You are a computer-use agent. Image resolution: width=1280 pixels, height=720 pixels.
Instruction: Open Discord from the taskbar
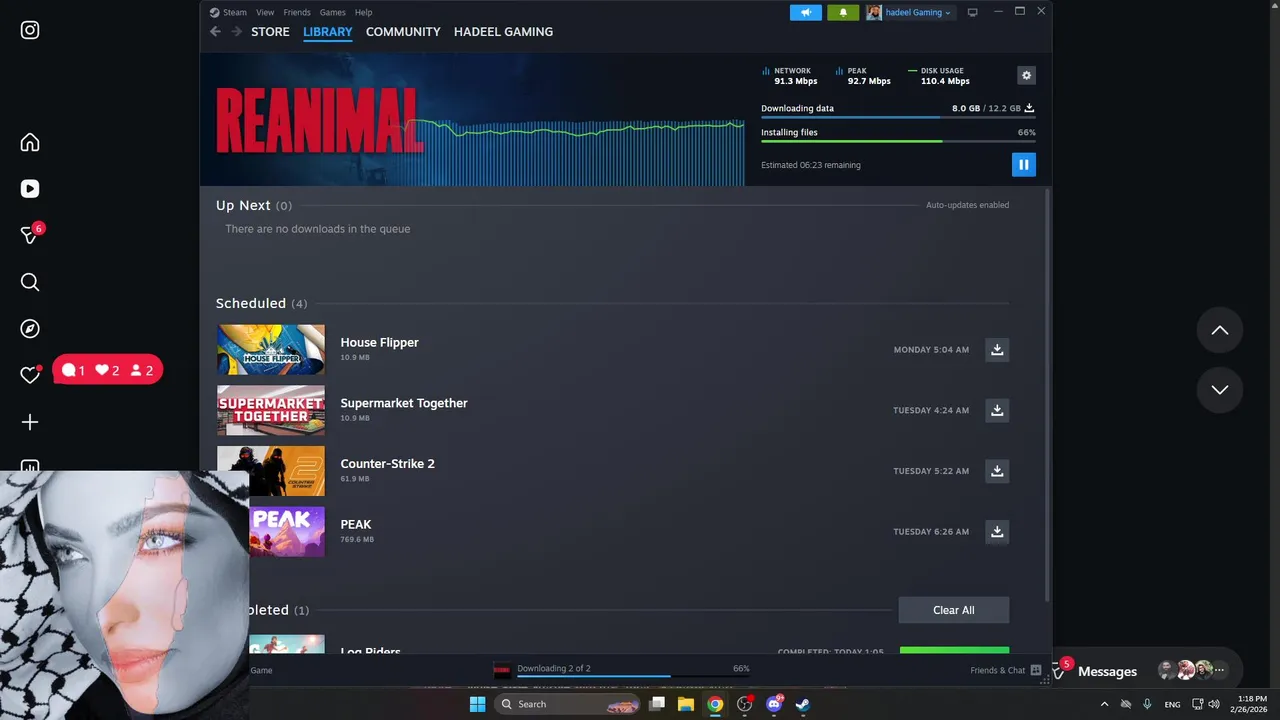pos(774,704)
